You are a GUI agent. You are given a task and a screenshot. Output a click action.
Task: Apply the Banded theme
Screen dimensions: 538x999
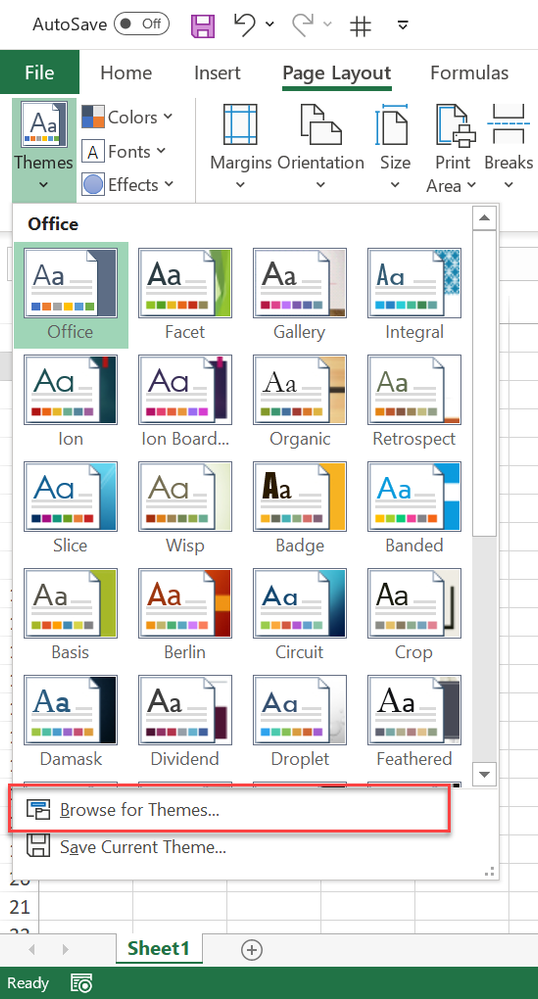pyautogui.click(x=414, y=508)
